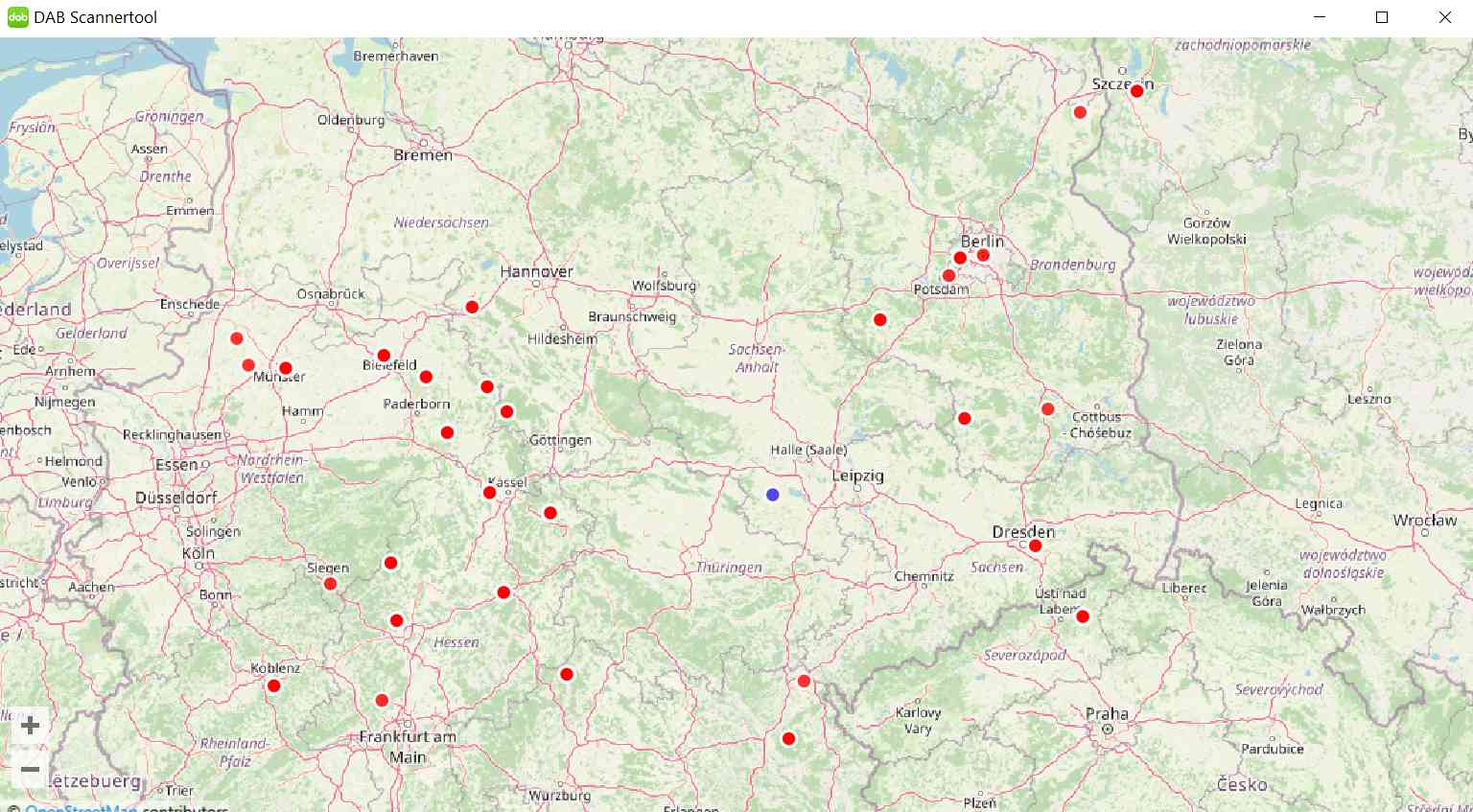Maximize the DAB Scannertool window
Image resolution: width=1473 pixels, height=812 pixels.
(x=1382, y=17)
